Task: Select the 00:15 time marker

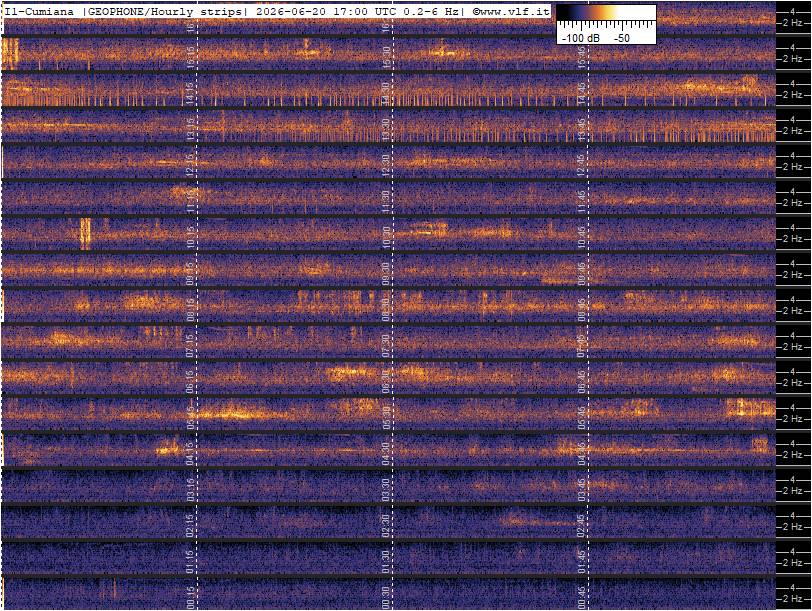Action: pos(190,598)
